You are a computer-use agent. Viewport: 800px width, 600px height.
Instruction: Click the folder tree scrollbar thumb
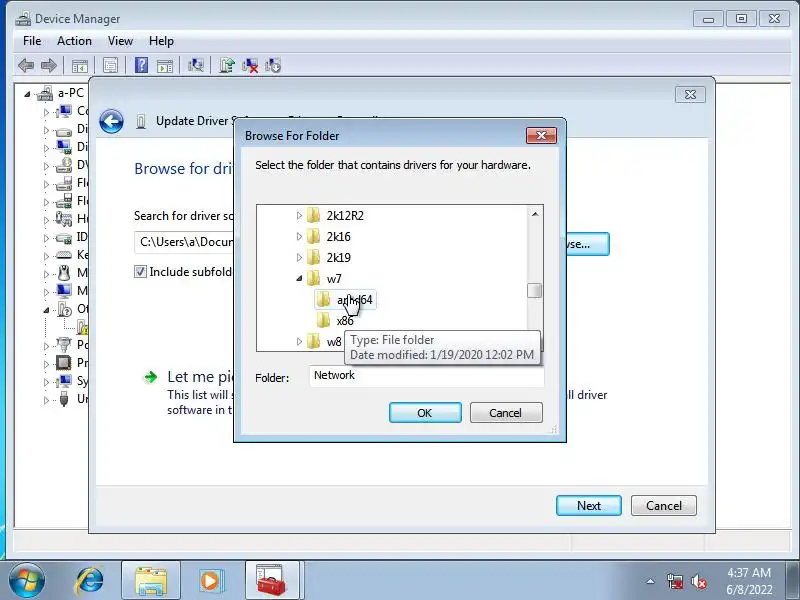[x=534, y=290]
